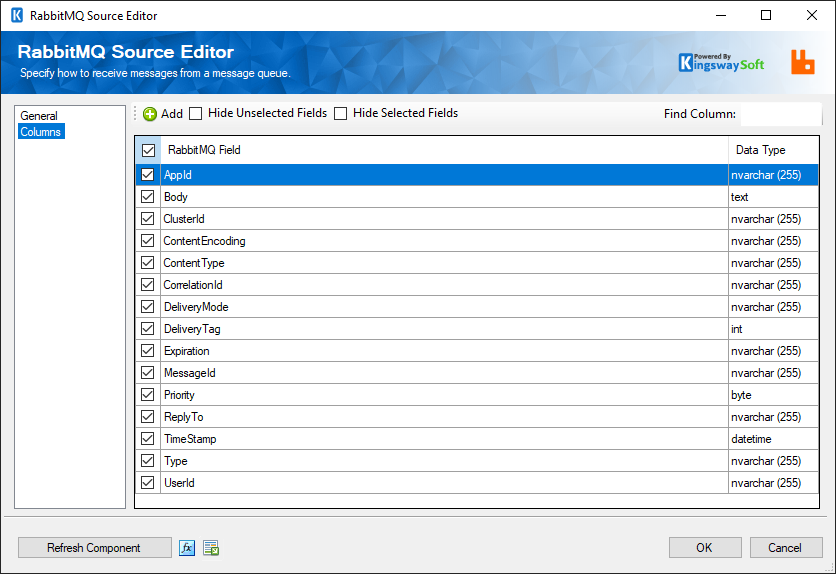Select the TimeStamp field name
This screenshot has width=836, height=574.
[190, 439]
